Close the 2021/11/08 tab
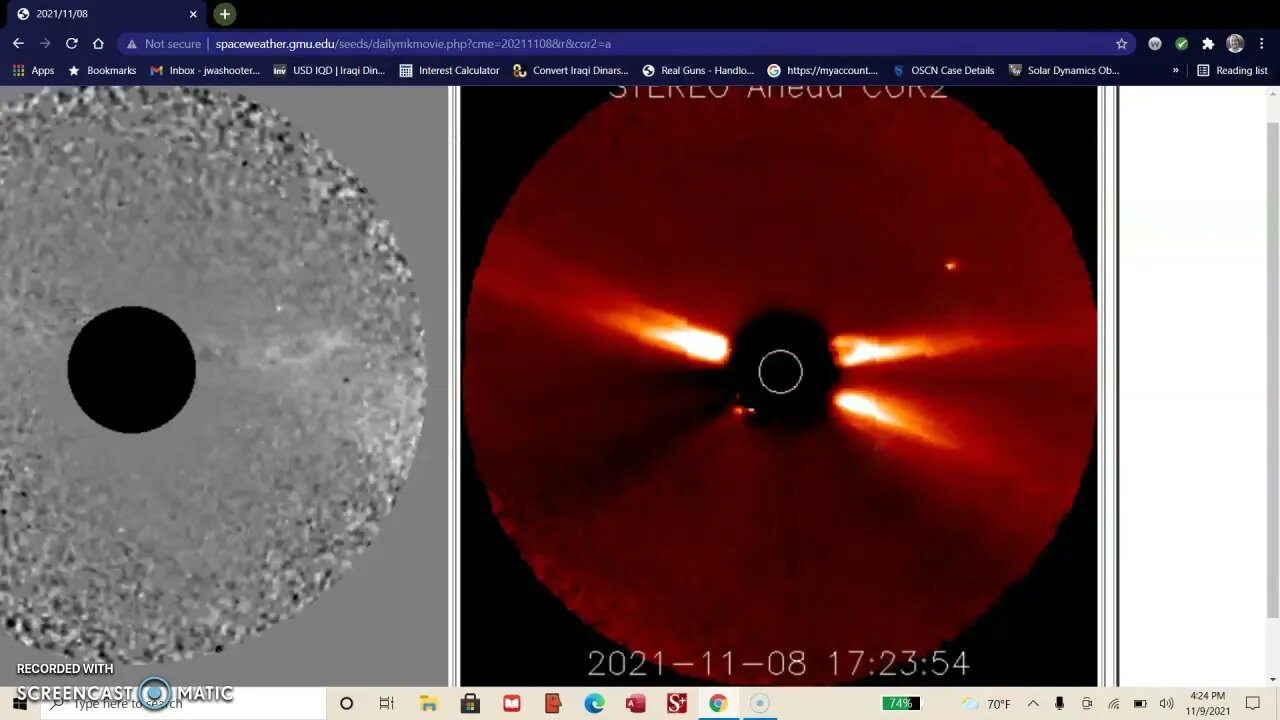Screen dimensions: 1280x720 click(194, 14)
